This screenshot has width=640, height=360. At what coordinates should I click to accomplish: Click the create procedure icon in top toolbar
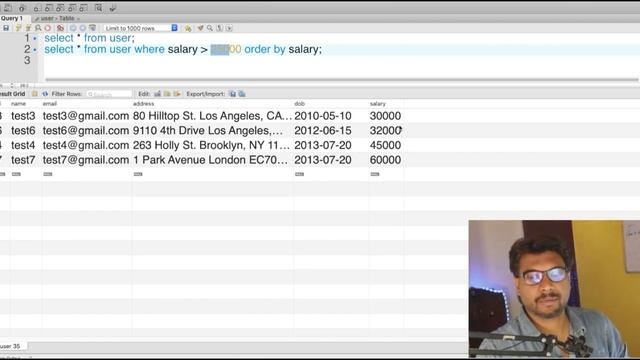pos(72,8)
